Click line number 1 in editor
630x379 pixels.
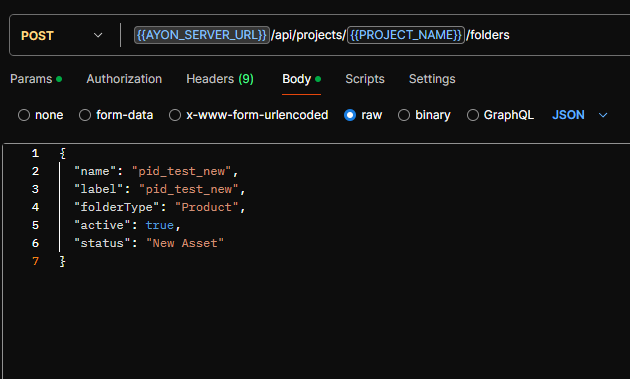[35, 153]
